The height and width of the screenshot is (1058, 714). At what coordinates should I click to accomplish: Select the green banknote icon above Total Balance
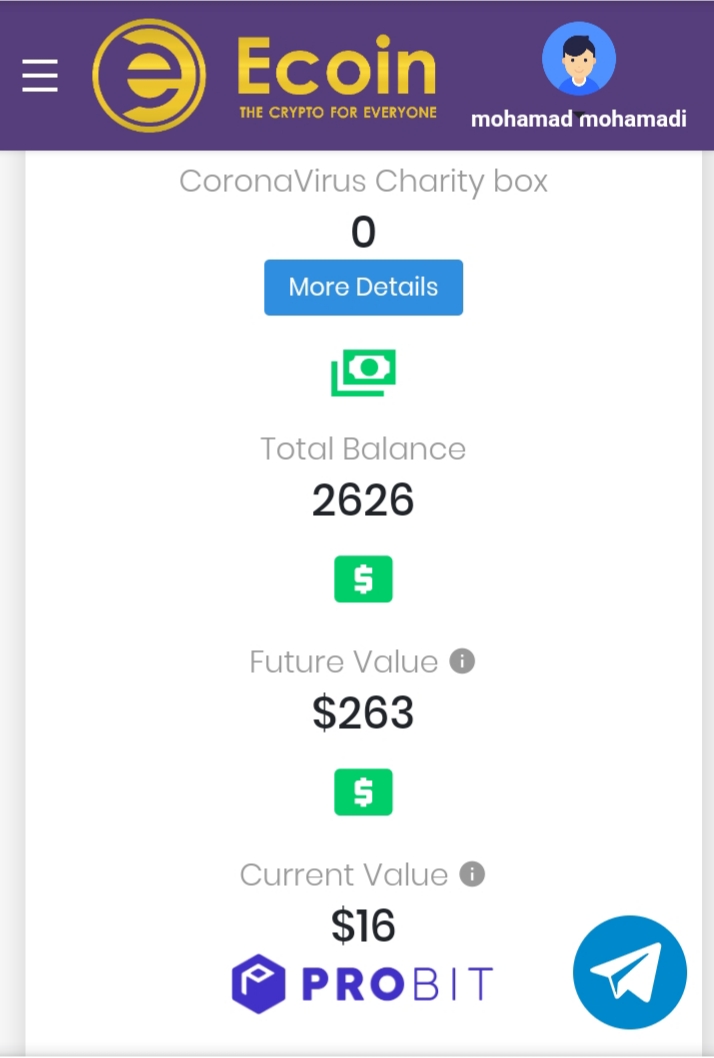[363, 372]
